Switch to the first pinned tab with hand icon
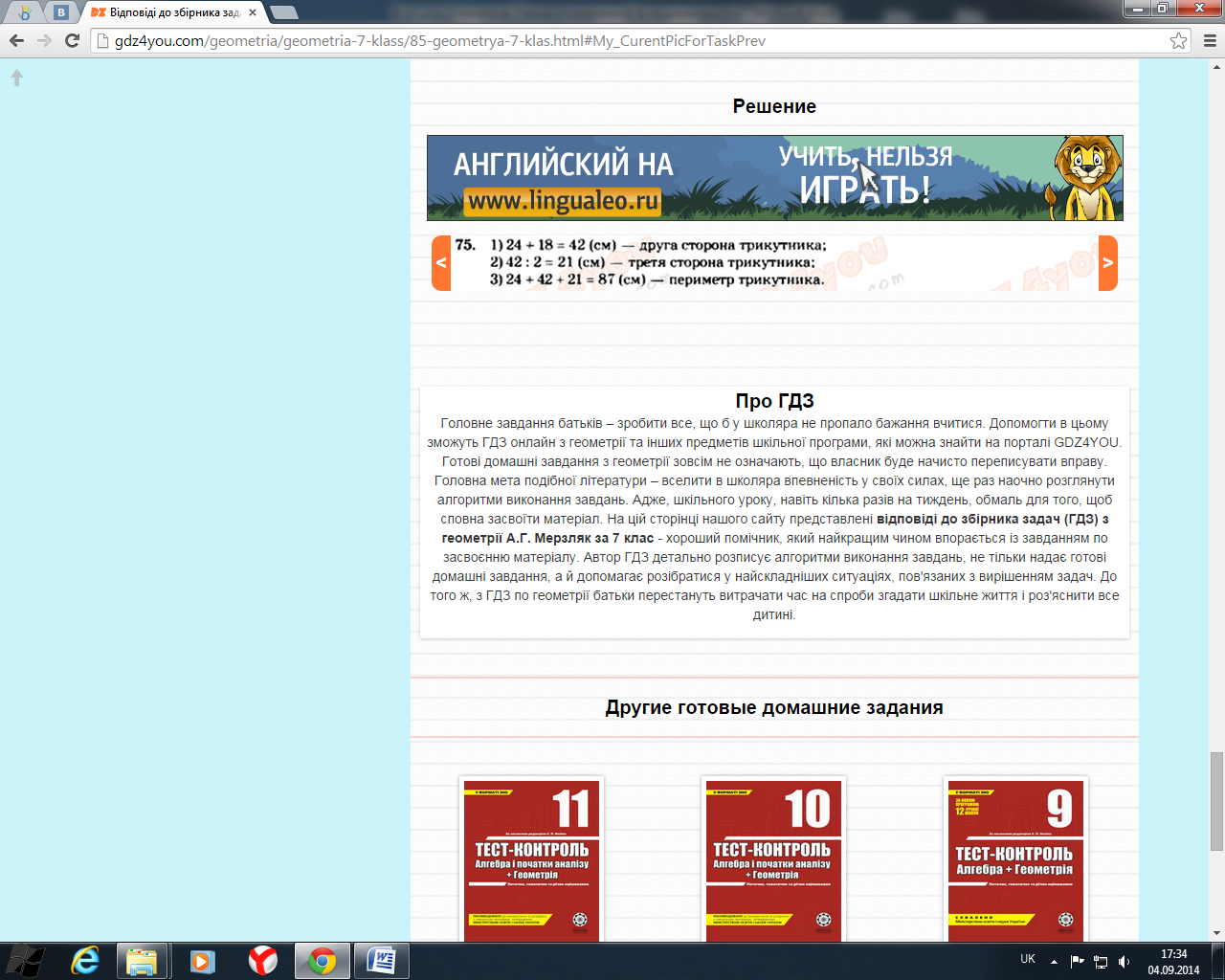Screen dimensions: 1225x980 (26, 12)
